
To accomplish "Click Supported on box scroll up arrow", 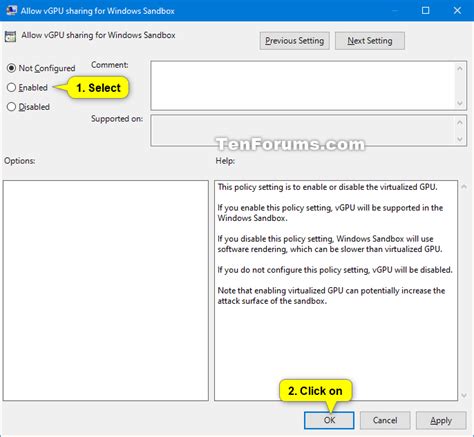I will [x=460, y=122].
